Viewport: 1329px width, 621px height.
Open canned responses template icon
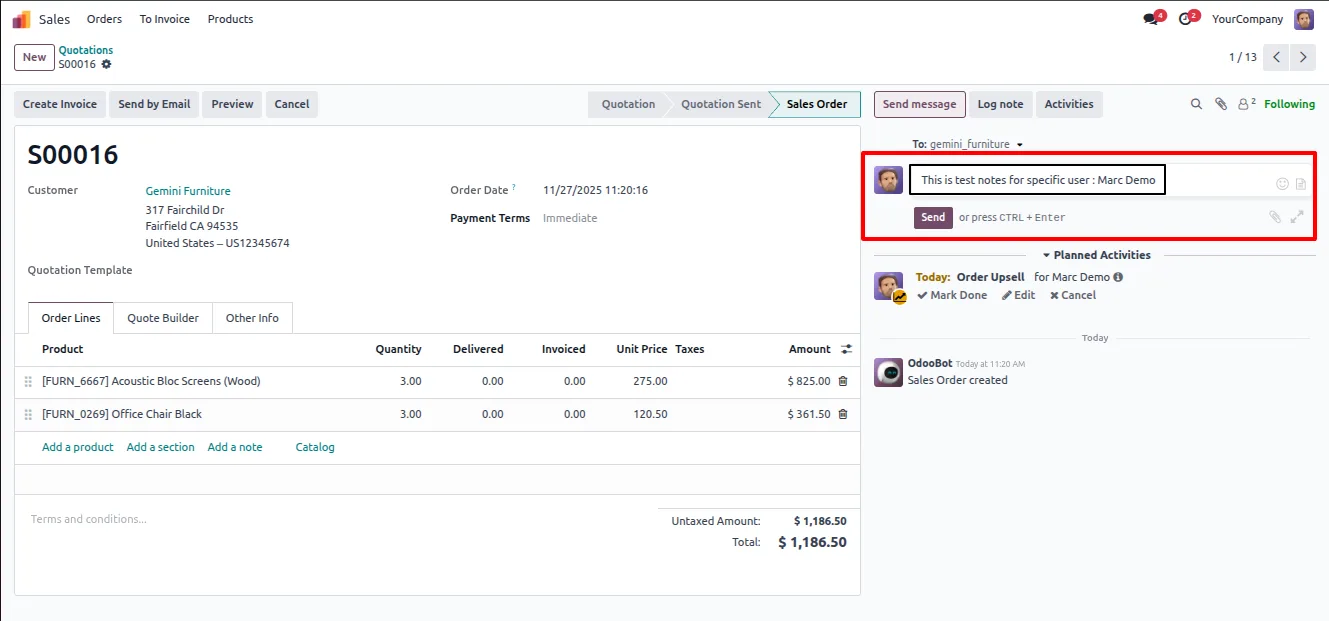[1301, 184]
